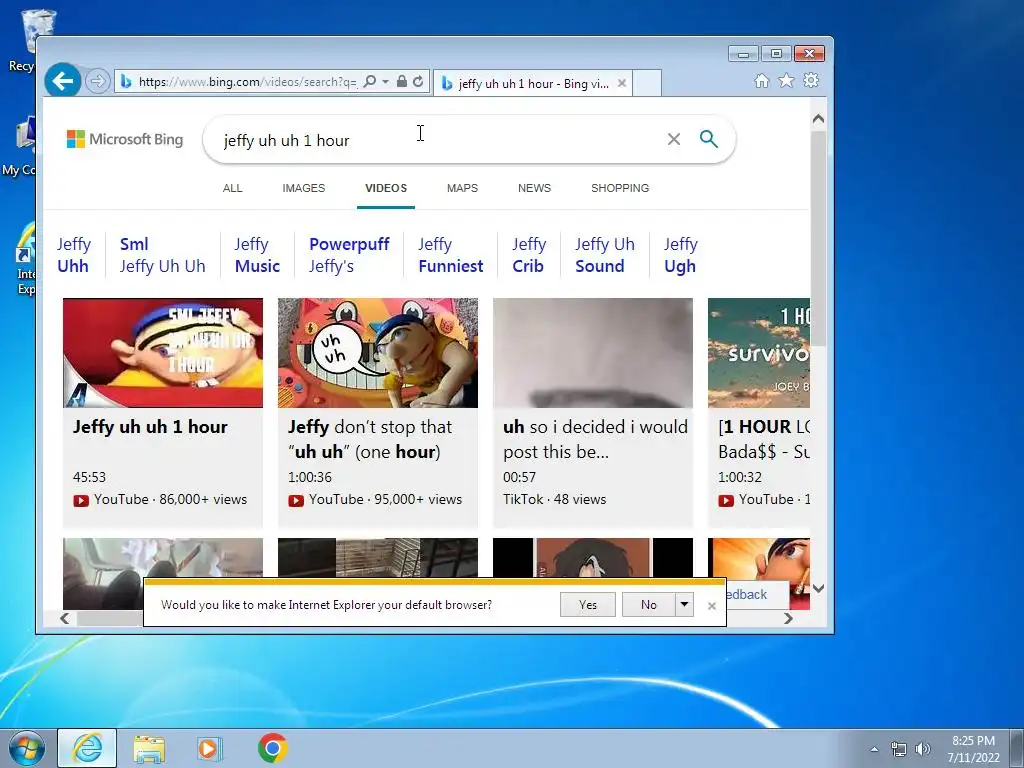Click 'TikTok · 48 views' source line
The image size is (1024, 768).
[554, 500]
